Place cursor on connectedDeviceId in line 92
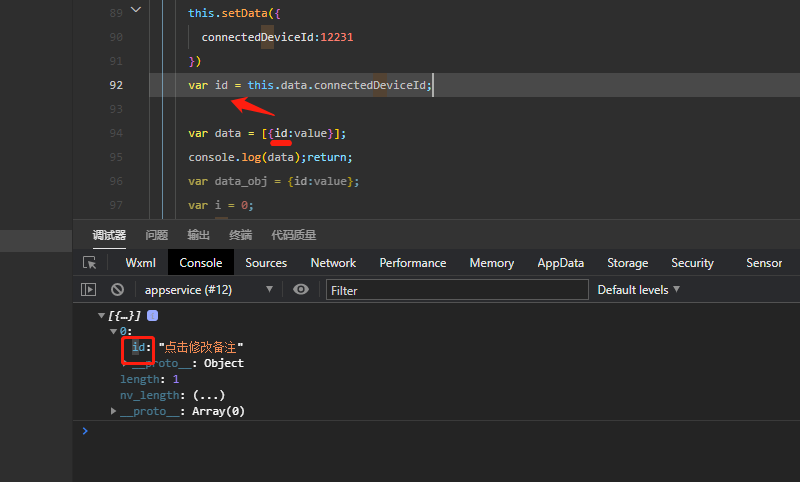This screenshot has width=800, height=482. tap(370, 85)
